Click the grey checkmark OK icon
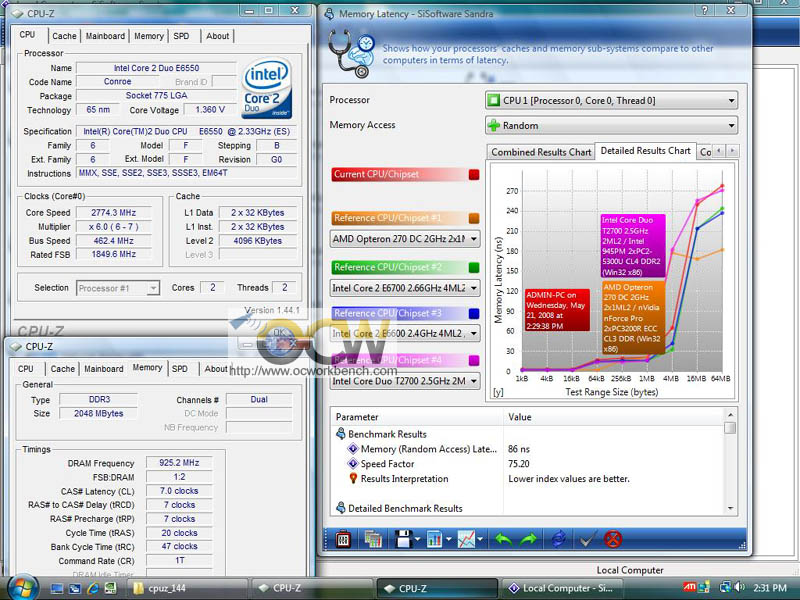Screen dimensions: 800x600 tap(586, 539)
